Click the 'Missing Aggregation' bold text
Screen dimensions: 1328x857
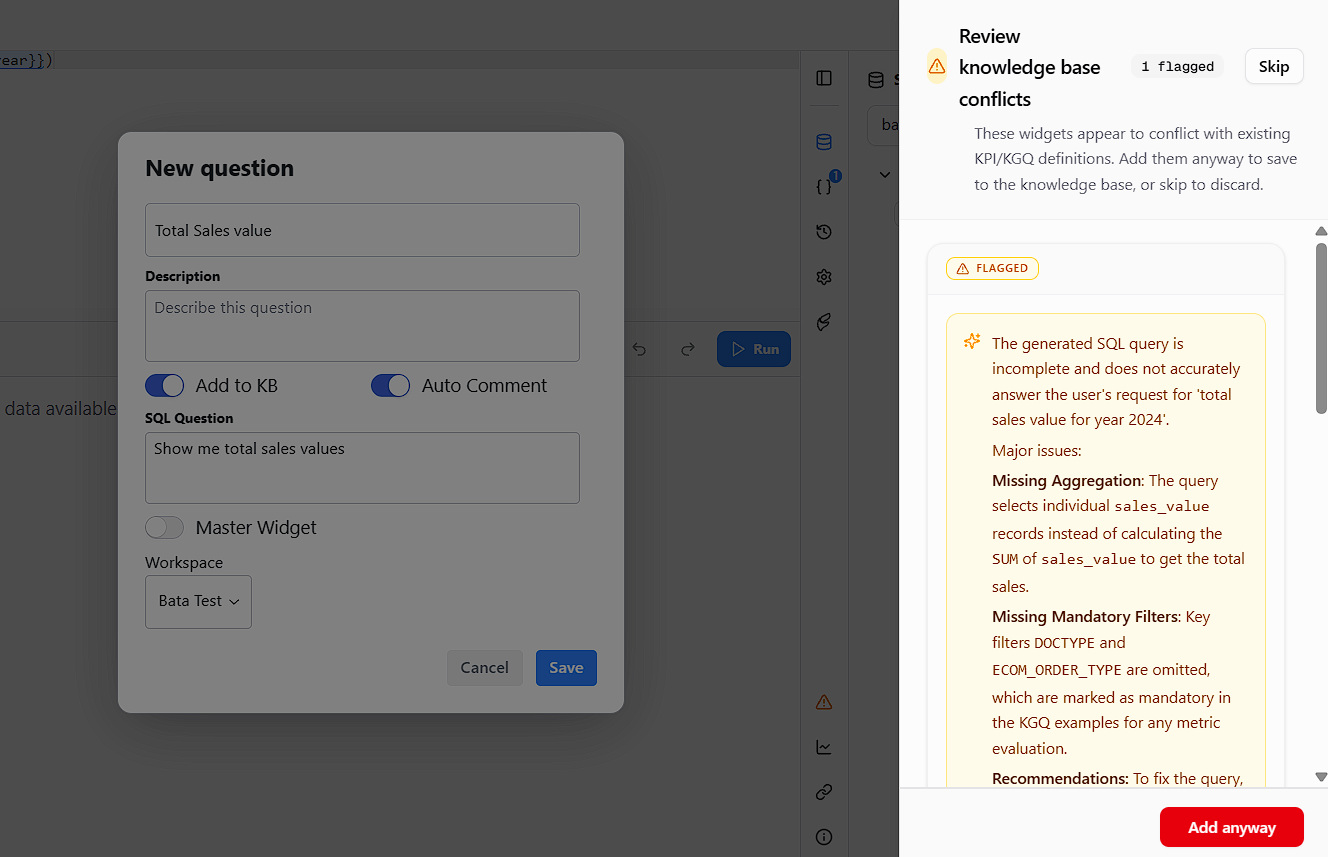[x=1066, y=481]
